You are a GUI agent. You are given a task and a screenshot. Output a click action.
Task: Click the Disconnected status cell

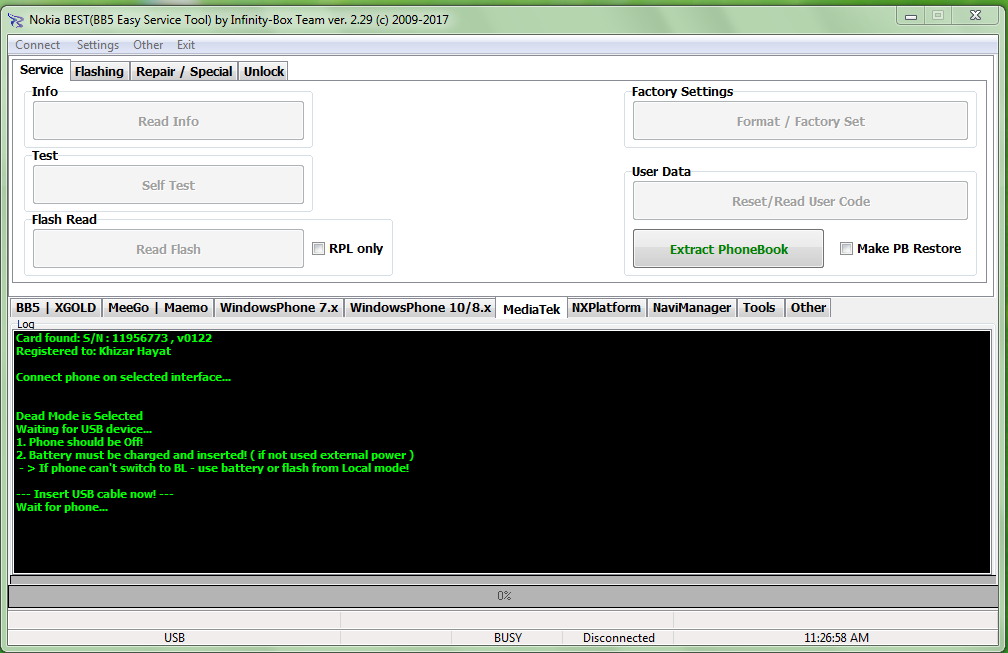click(618, 638)
